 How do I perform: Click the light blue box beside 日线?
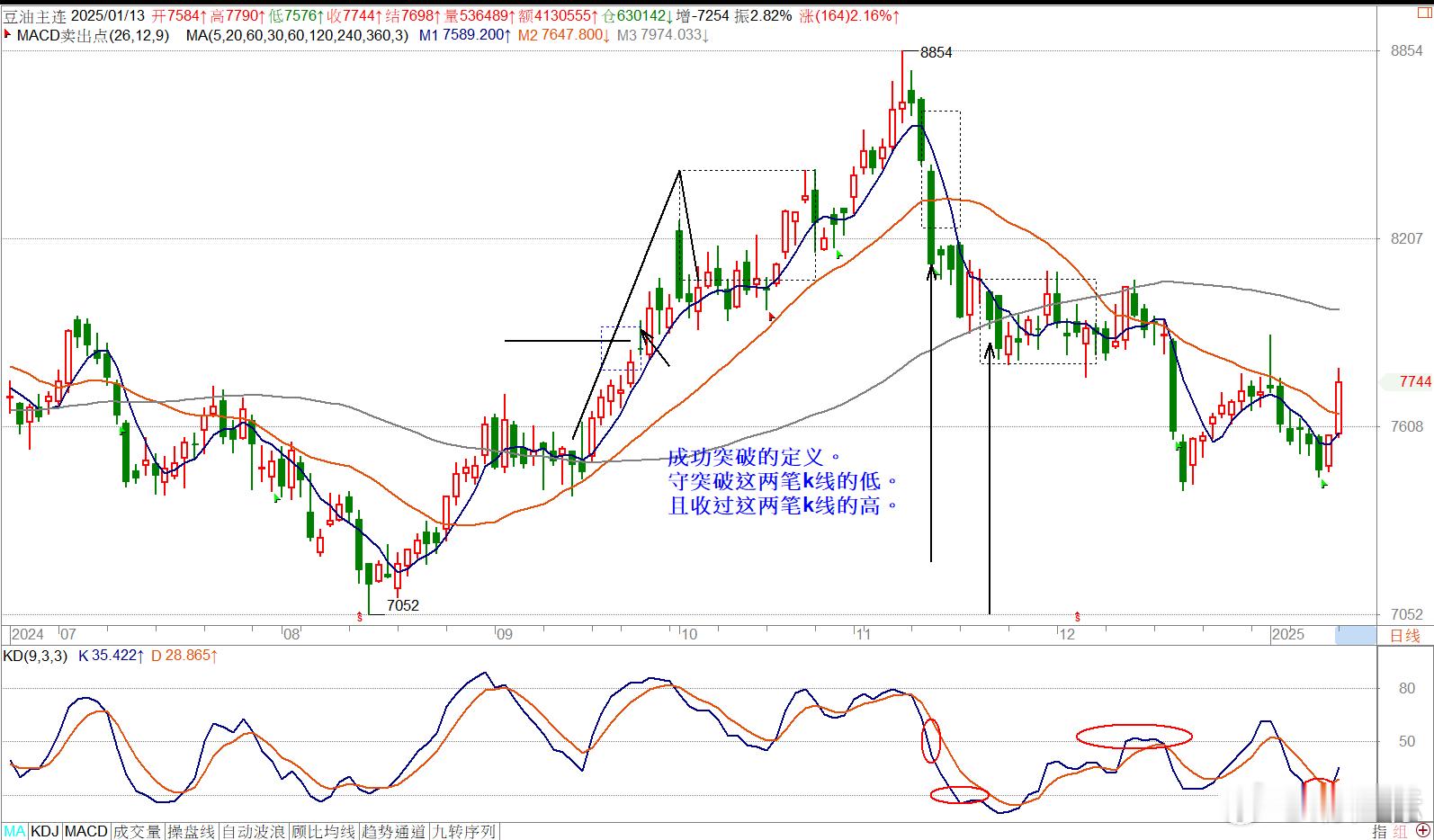point(1355,635)
